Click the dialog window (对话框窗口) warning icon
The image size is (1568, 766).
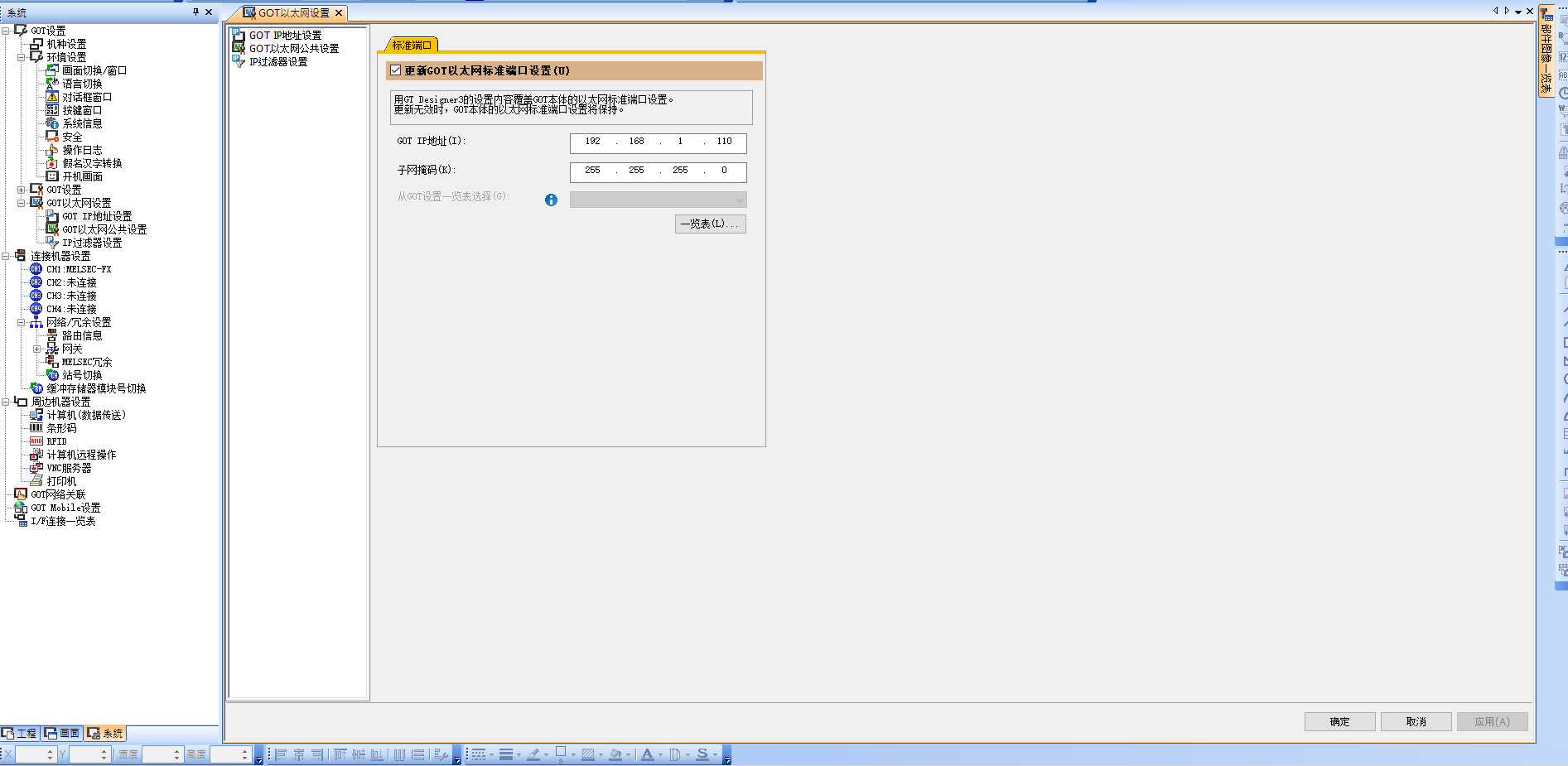point(52,97)
